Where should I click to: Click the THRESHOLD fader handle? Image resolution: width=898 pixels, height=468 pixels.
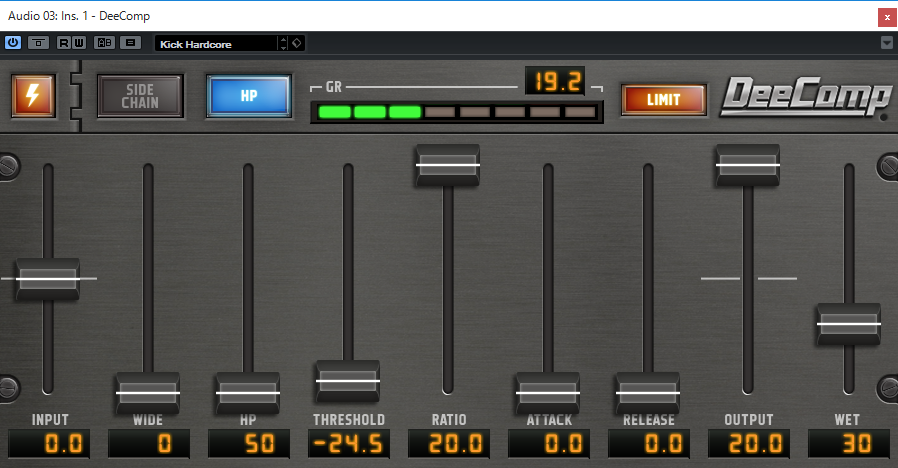(348, 381)
